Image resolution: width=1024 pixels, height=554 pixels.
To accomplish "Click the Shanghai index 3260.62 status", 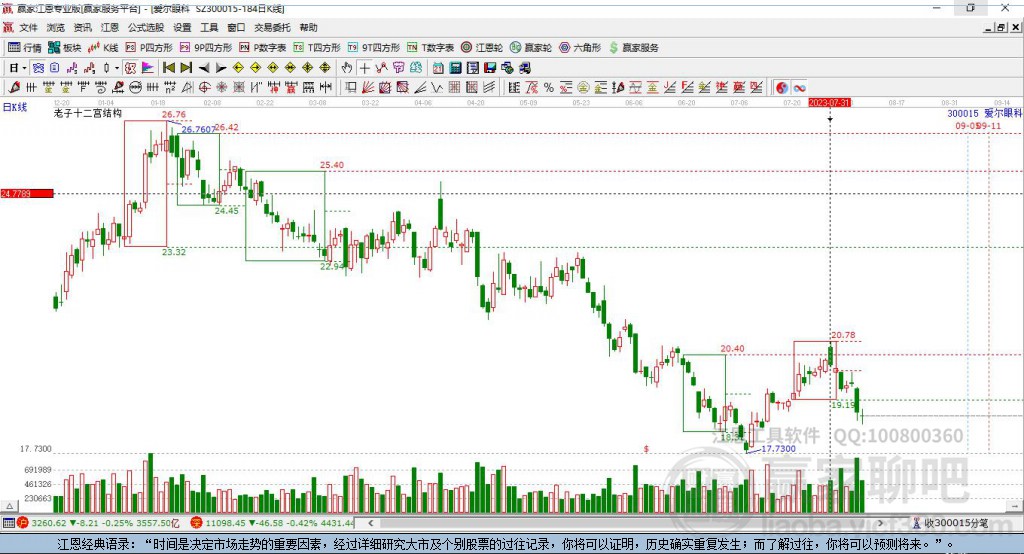I will tap(98, 523).
